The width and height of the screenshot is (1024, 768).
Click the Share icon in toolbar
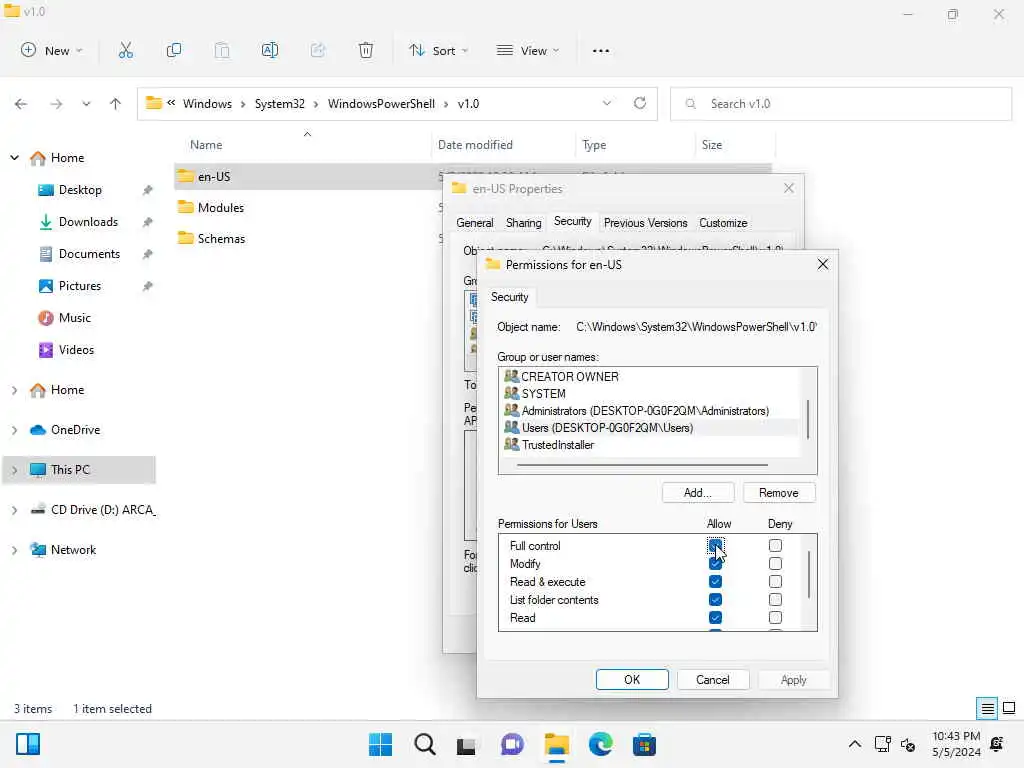[x=318, y=50]
